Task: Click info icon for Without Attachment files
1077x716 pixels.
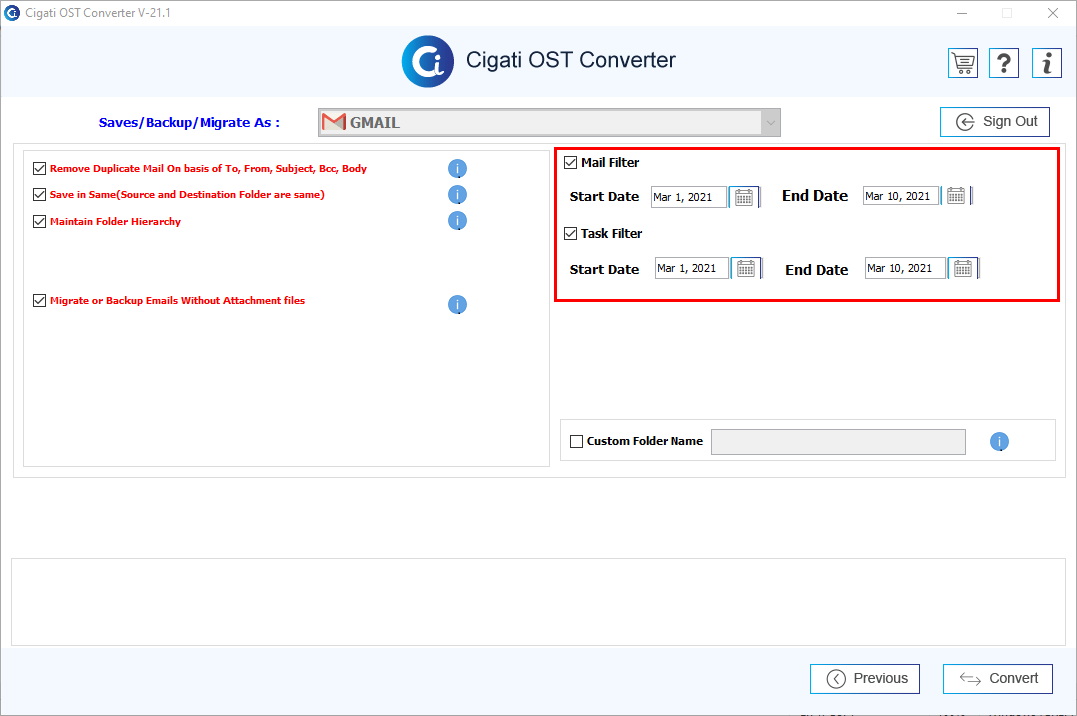Action: (x=457, y=304)
